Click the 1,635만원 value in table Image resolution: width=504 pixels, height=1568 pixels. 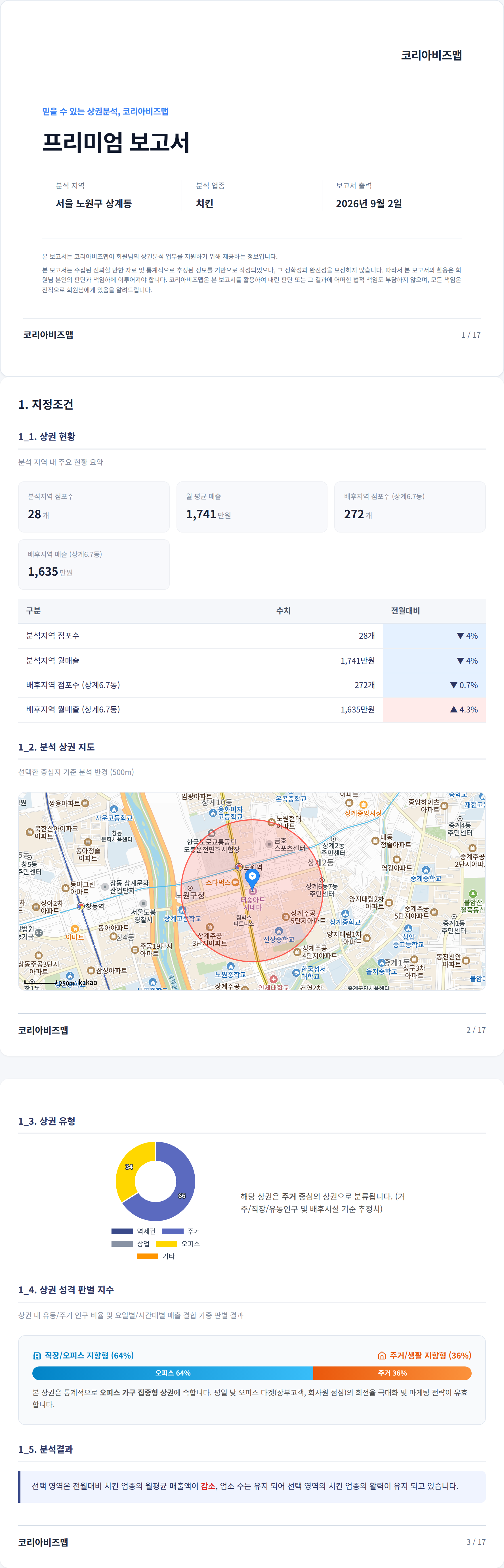click(x=357, y=710)
